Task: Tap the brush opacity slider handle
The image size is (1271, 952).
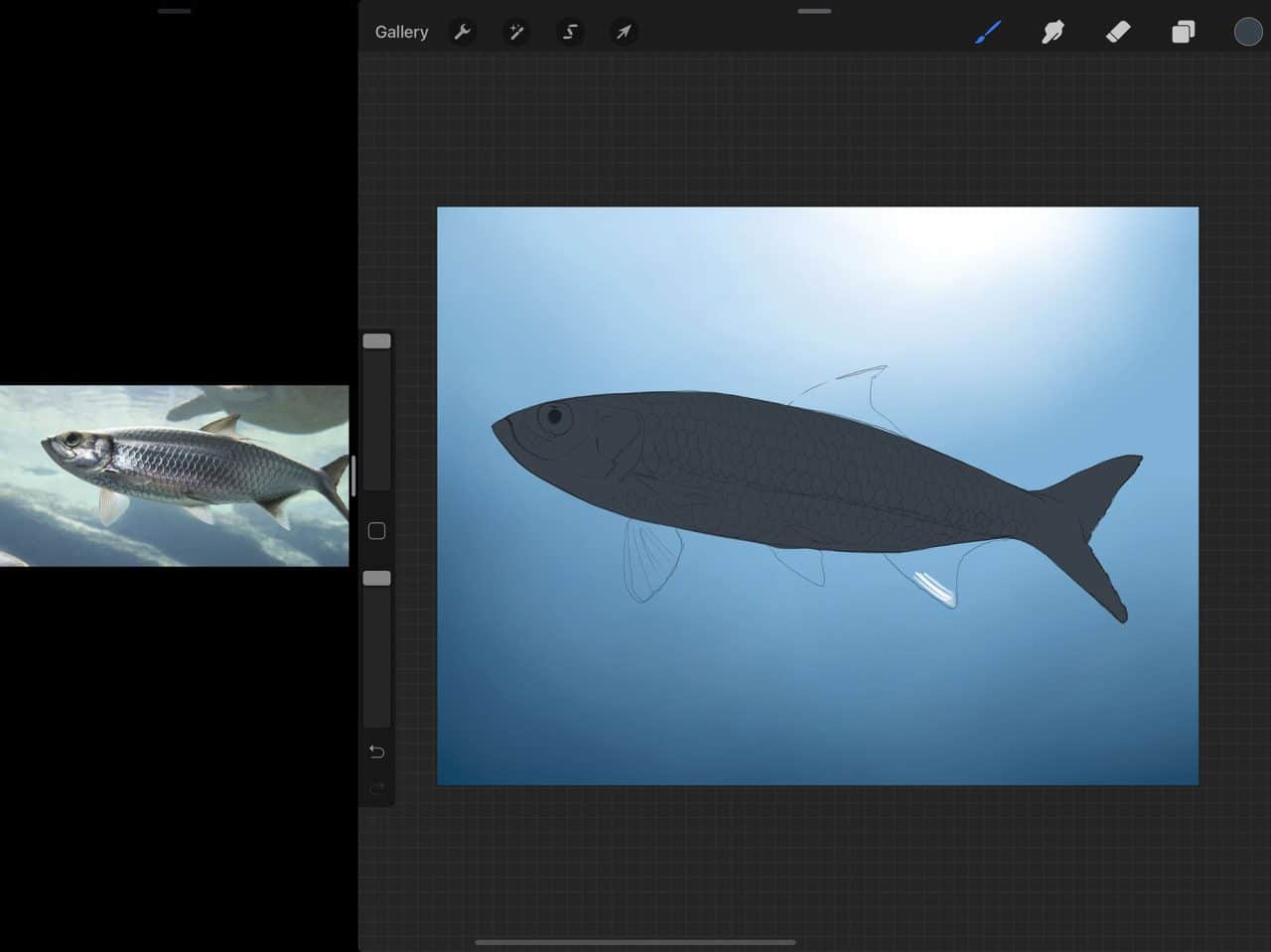Action: [x=376, y=577]
